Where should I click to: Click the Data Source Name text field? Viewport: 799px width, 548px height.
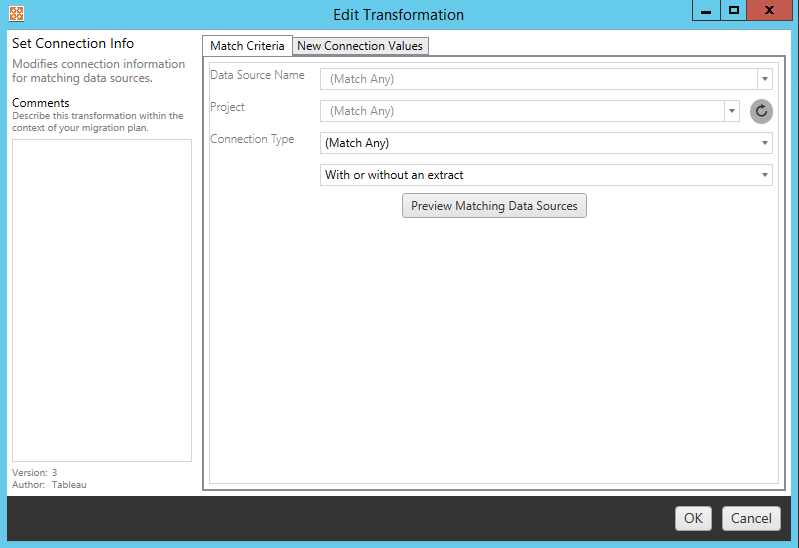538,79
